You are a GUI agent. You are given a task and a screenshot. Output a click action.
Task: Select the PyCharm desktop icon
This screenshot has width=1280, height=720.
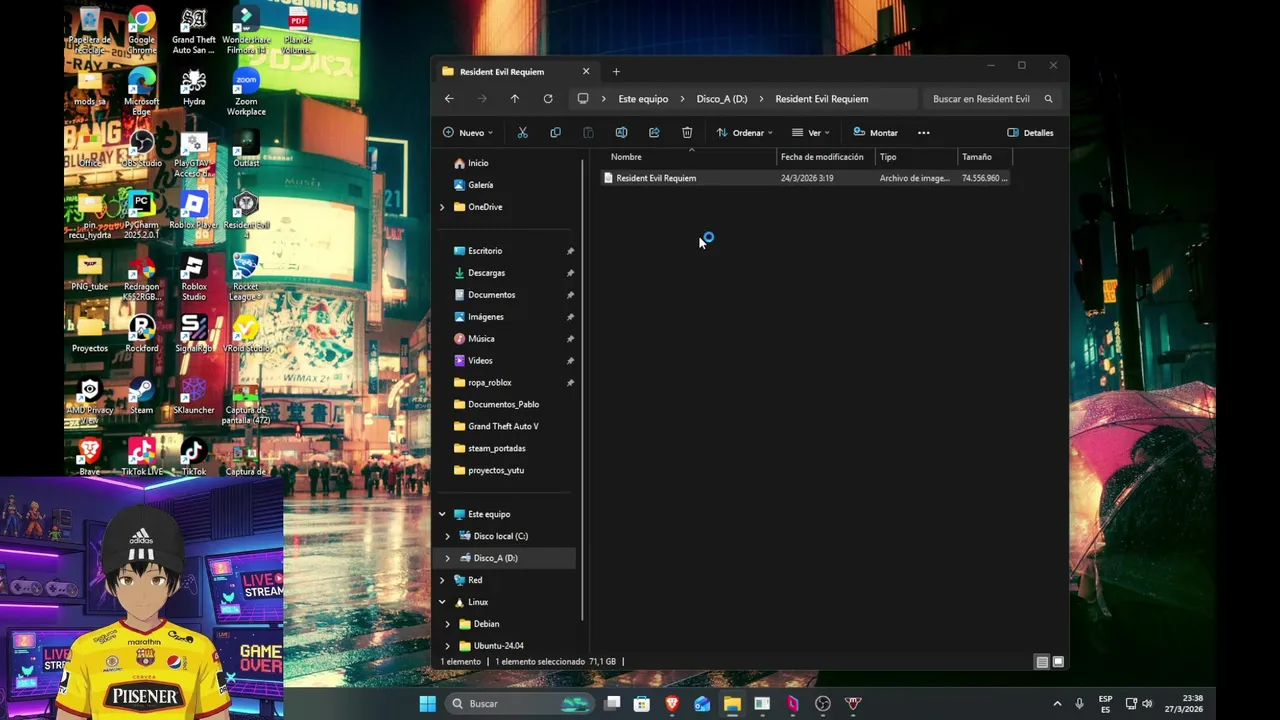(x=142, y=216)
